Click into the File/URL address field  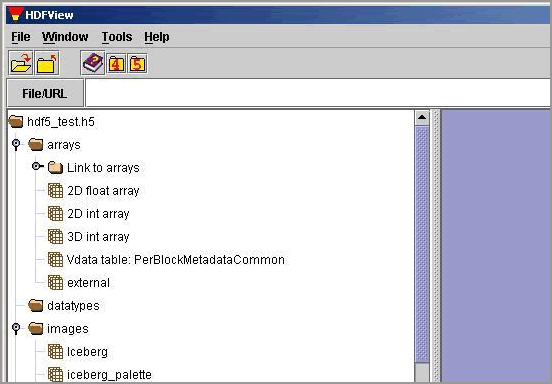(x=318, y=93)
